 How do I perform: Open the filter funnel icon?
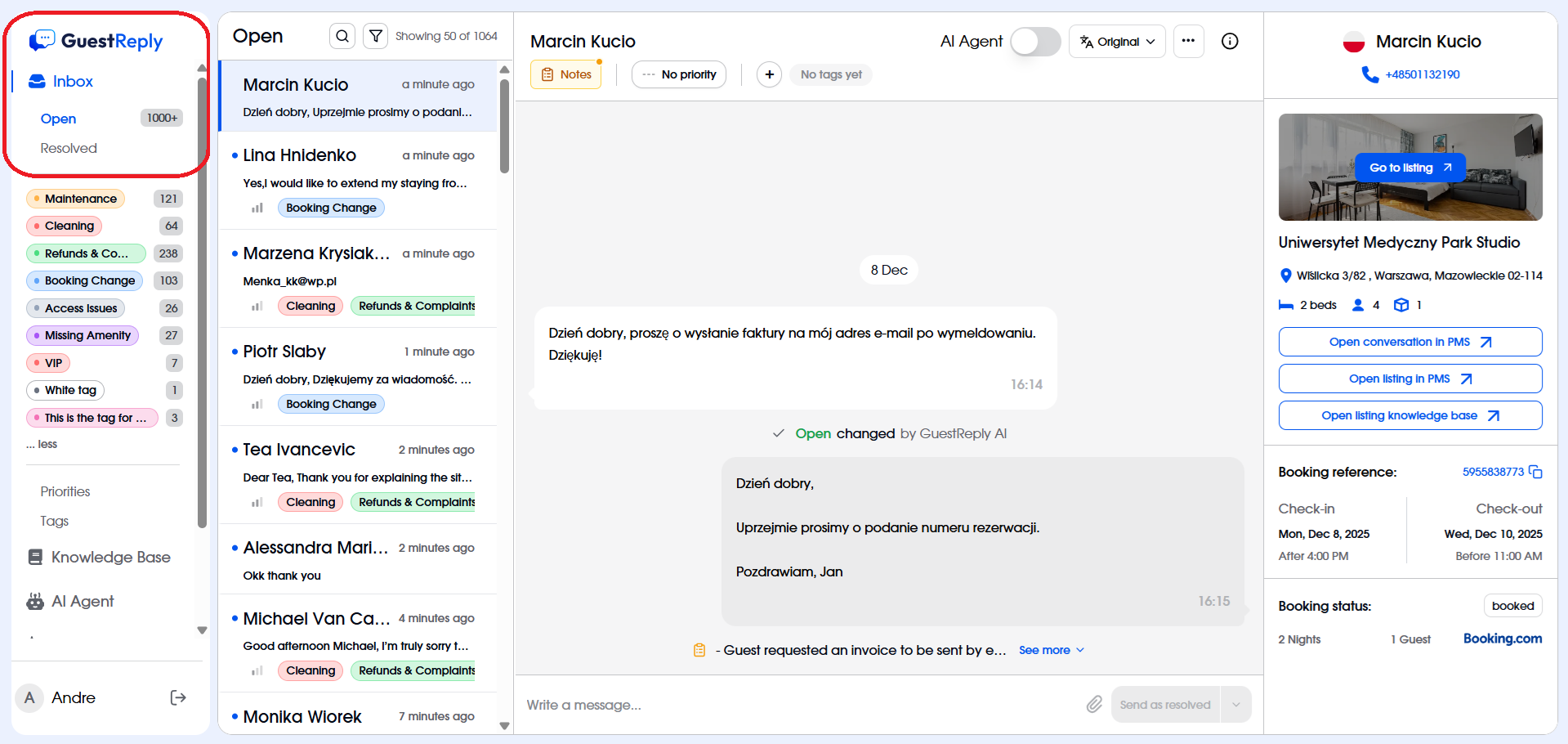[375, 36]
